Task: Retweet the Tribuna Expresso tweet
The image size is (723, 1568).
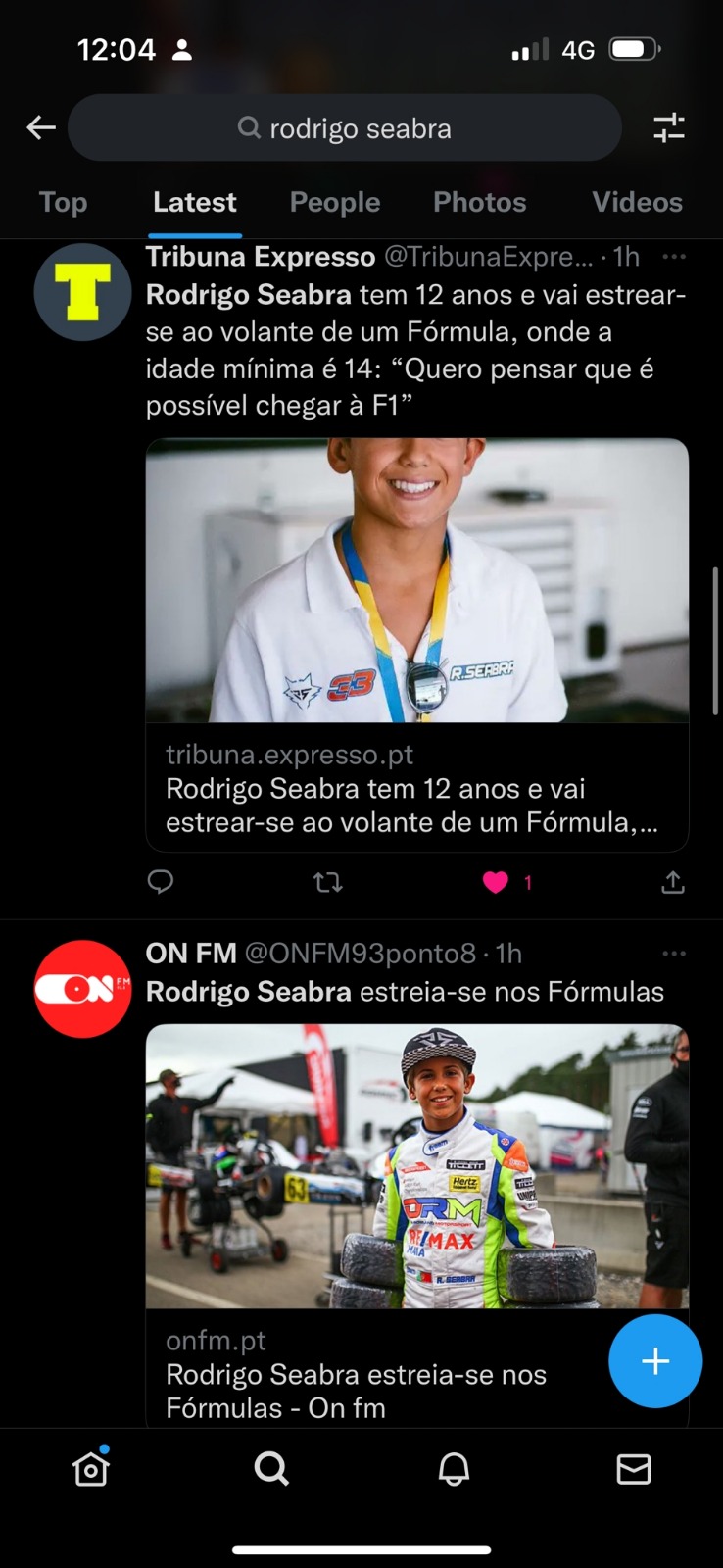Action: pyautogui.click(x=327, y=882)
